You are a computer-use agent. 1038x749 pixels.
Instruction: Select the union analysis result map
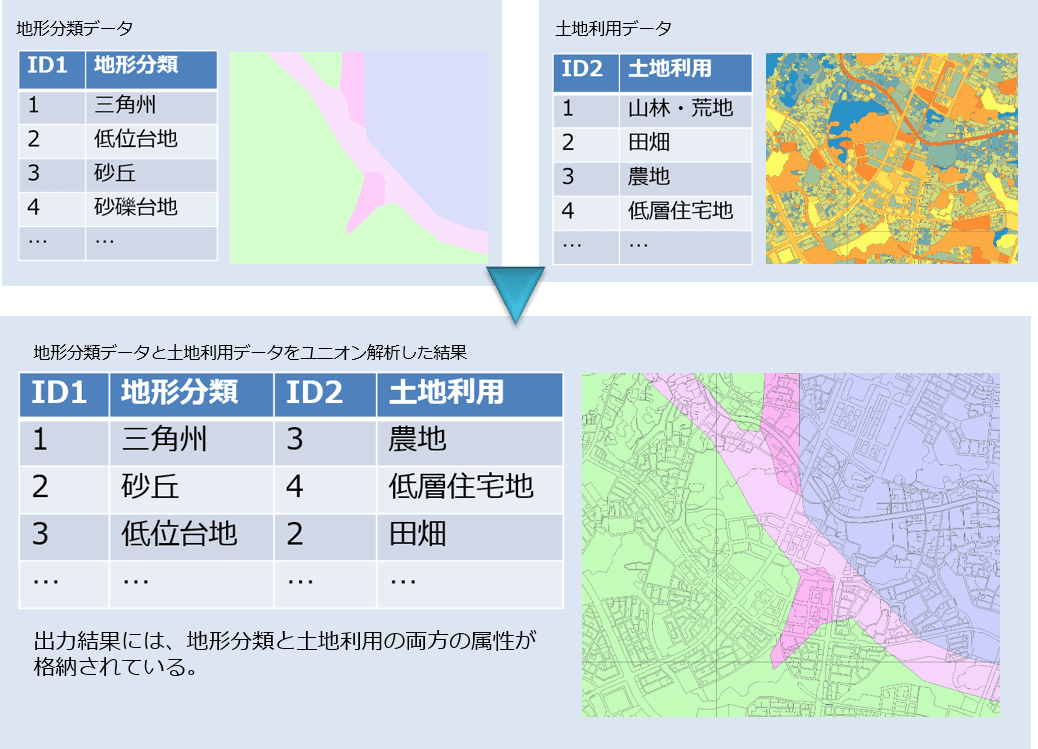tap(790, 545)
